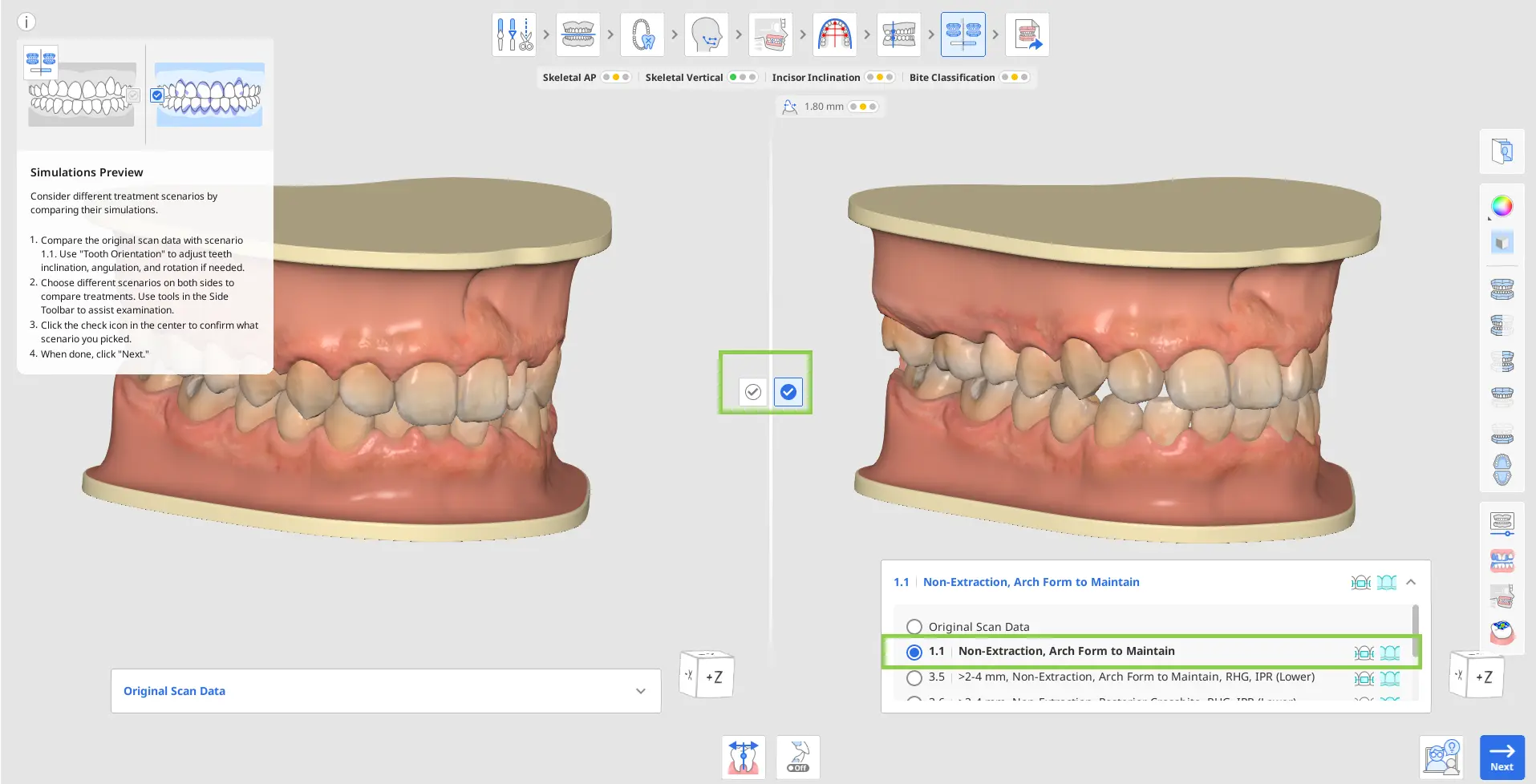Select the Original Scan Data radio option
Image resolution: width=1536 pixels, height=784 pixels.
click(x=914, y=627)
